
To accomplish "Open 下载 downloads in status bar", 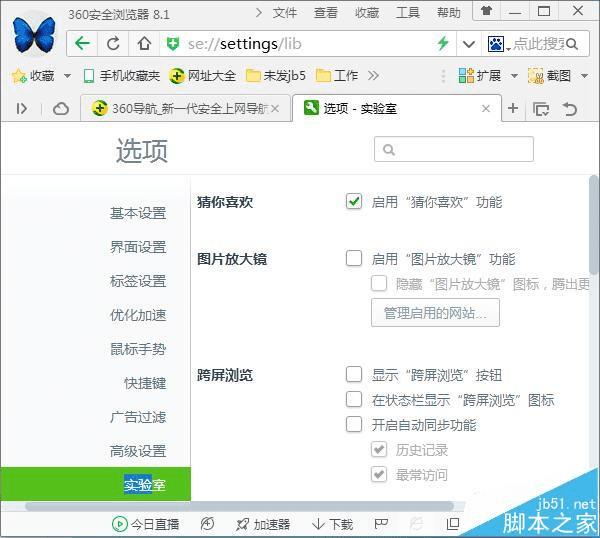I will pos(332,524).
